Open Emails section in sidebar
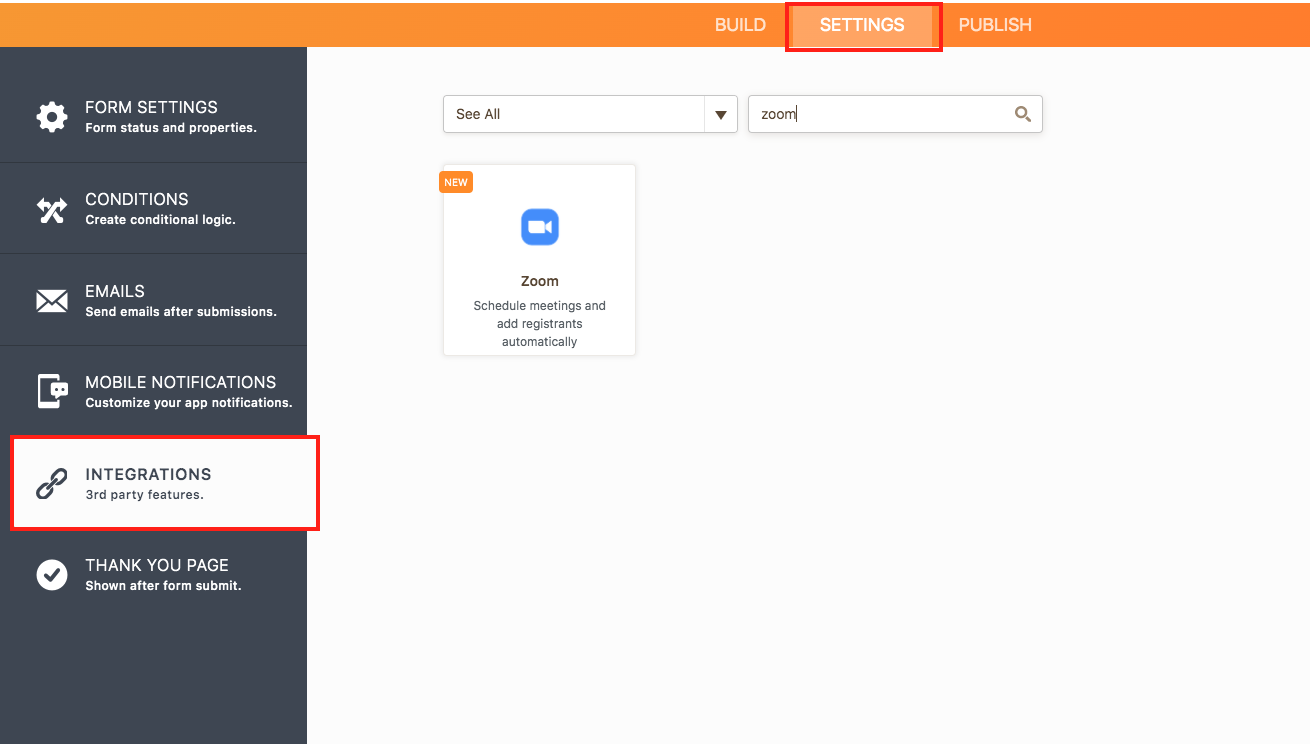This screenshot has width=1310, height=744. [x=153, y=301]
